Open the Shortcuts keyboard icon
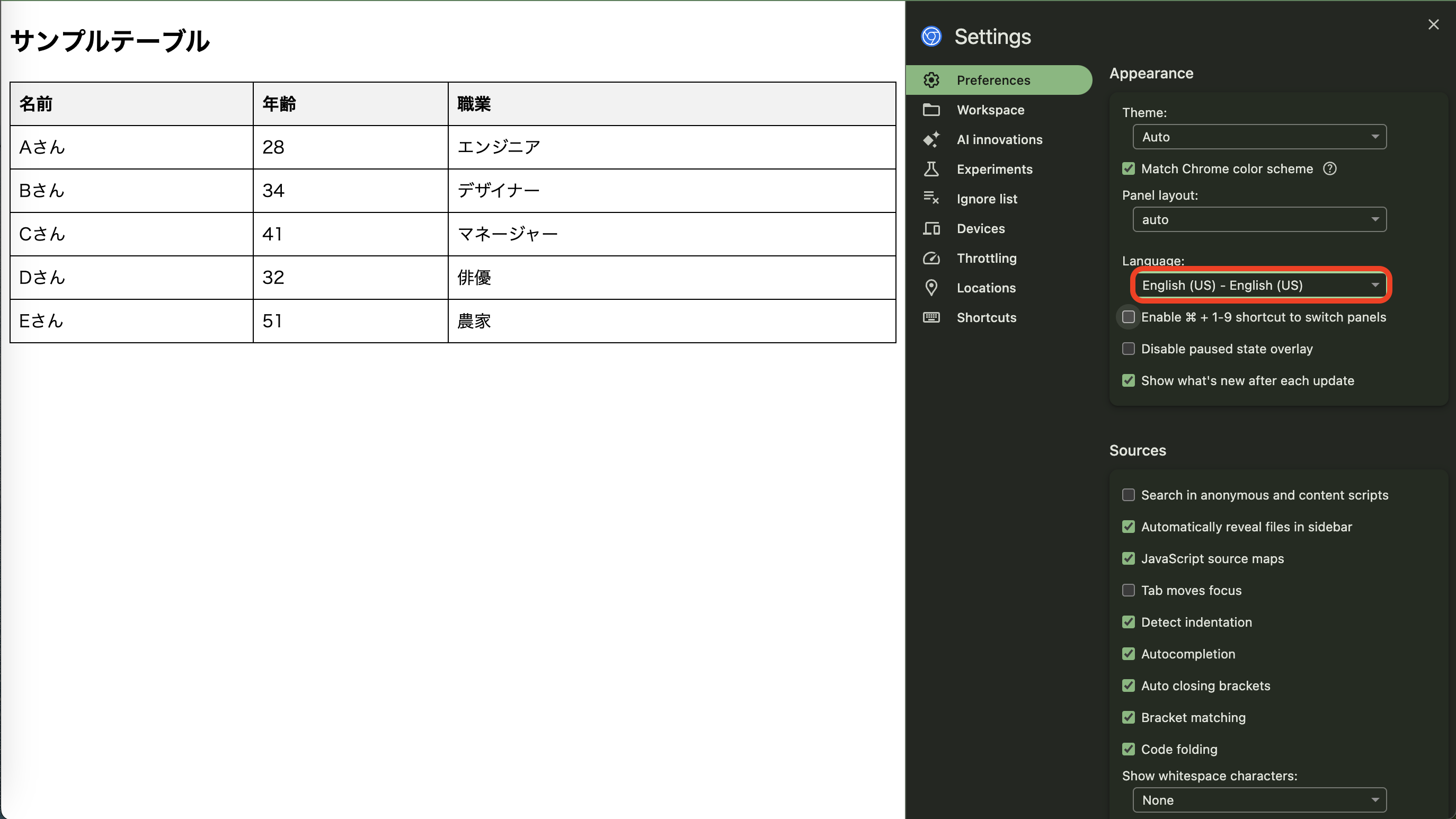Viewport: 1456px width, 819px height. click(931, 317)
